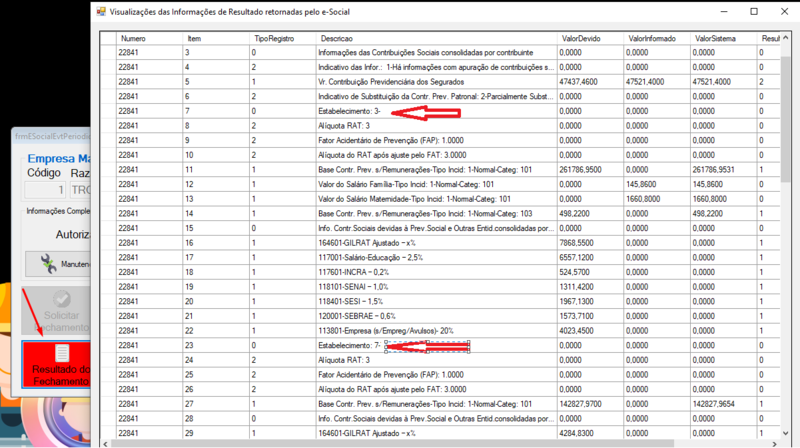The width and height of the screenshot is (800, 448).
Task: Sort by the Numero column header
Action: [x=149, y=38]
